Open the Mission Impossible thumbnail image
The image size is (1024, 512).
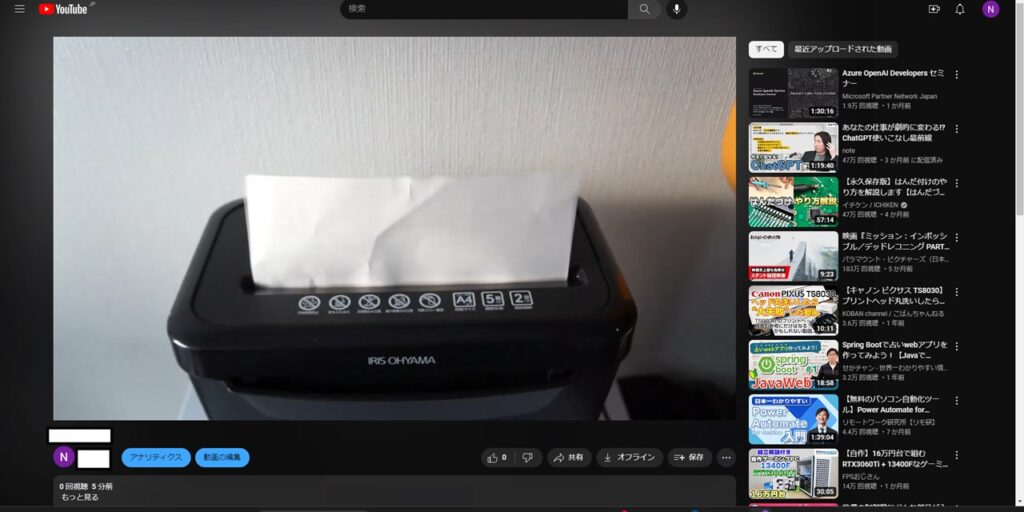793,255
